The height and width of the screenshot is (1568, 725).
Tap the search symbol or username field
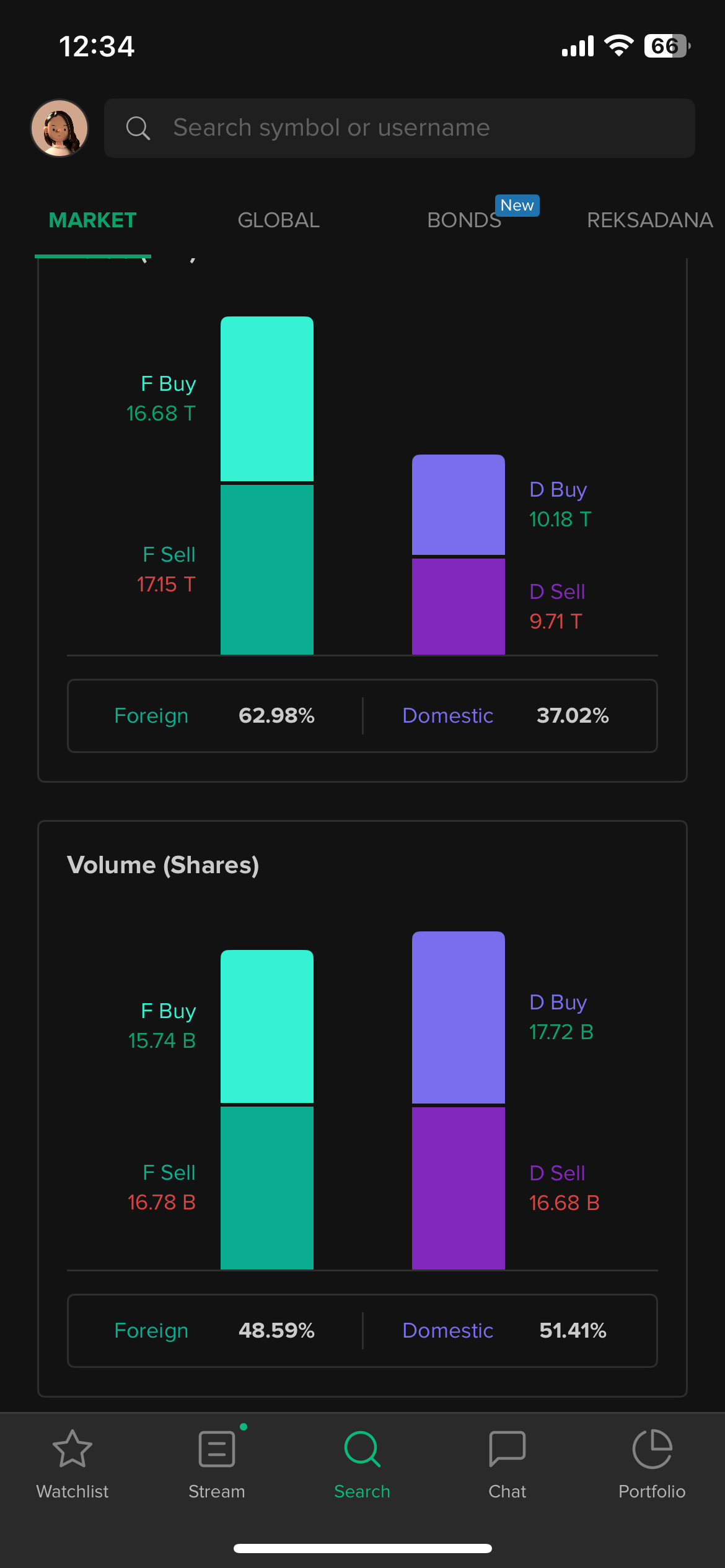[x=400, y=128]
